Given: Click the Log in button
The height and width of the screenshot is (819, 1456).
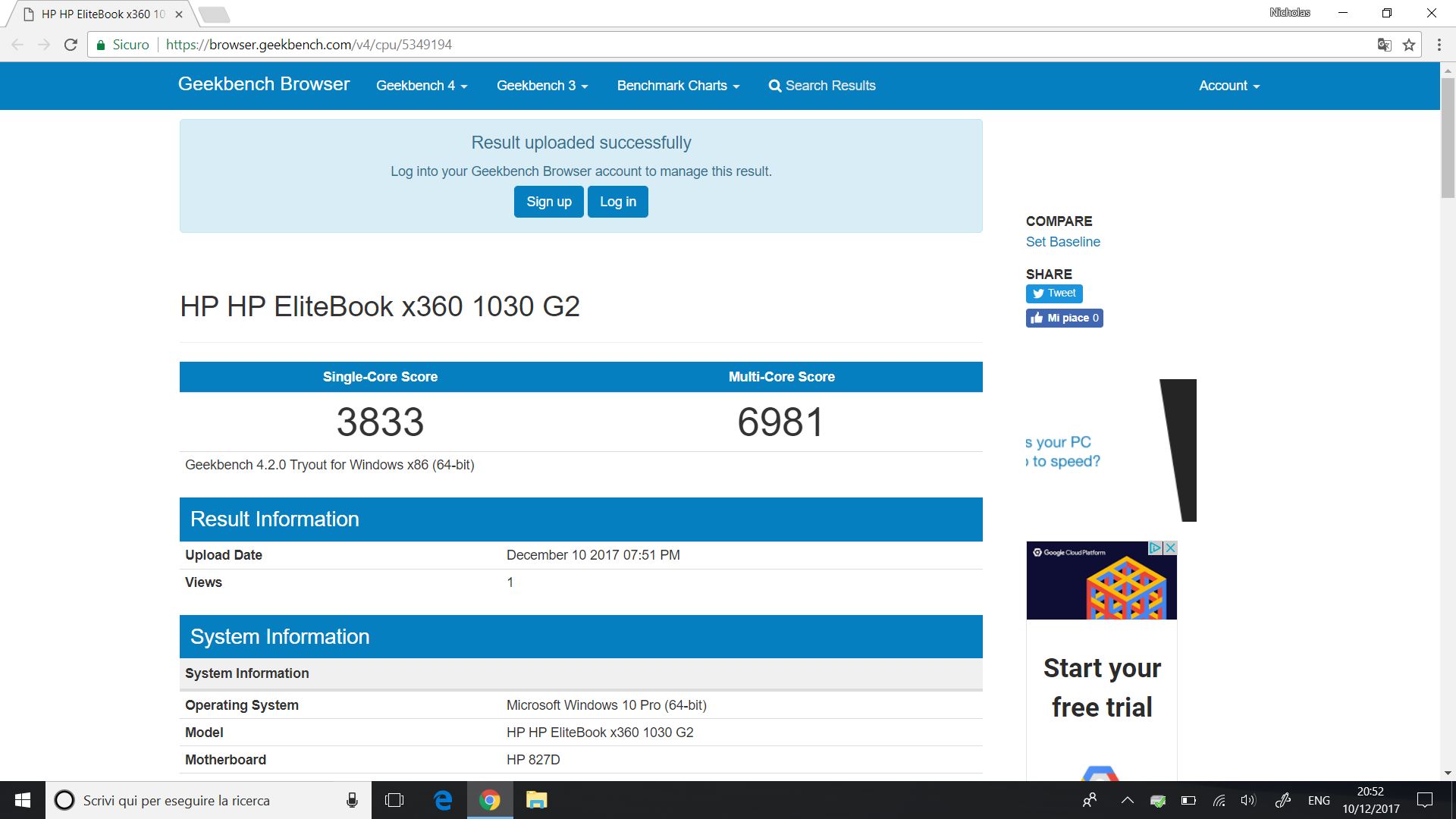Looking at the screenshot, I should (x=618, y=202).
